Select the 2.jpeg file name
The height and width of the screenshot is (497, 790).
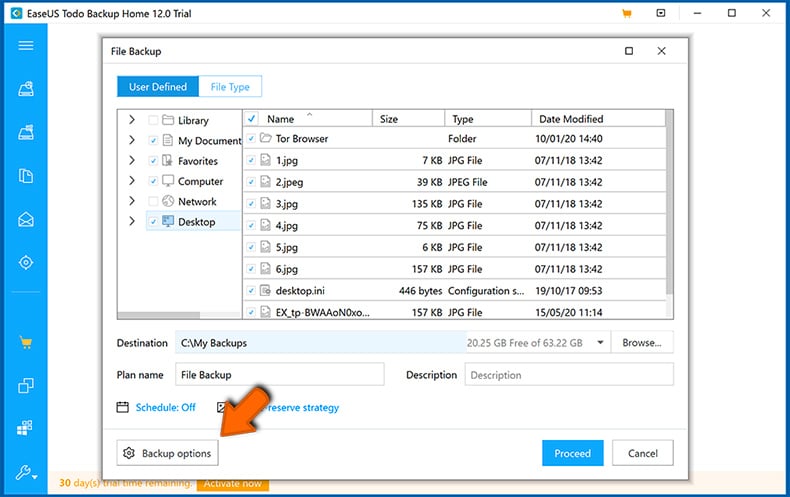click(x=289, y=182)
